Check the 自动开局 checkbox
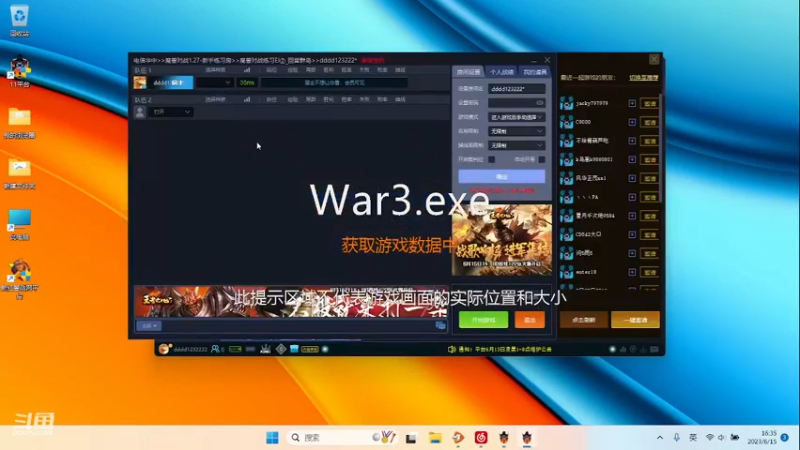Screen dimensions: 800x450 click(x=542, y=159)
